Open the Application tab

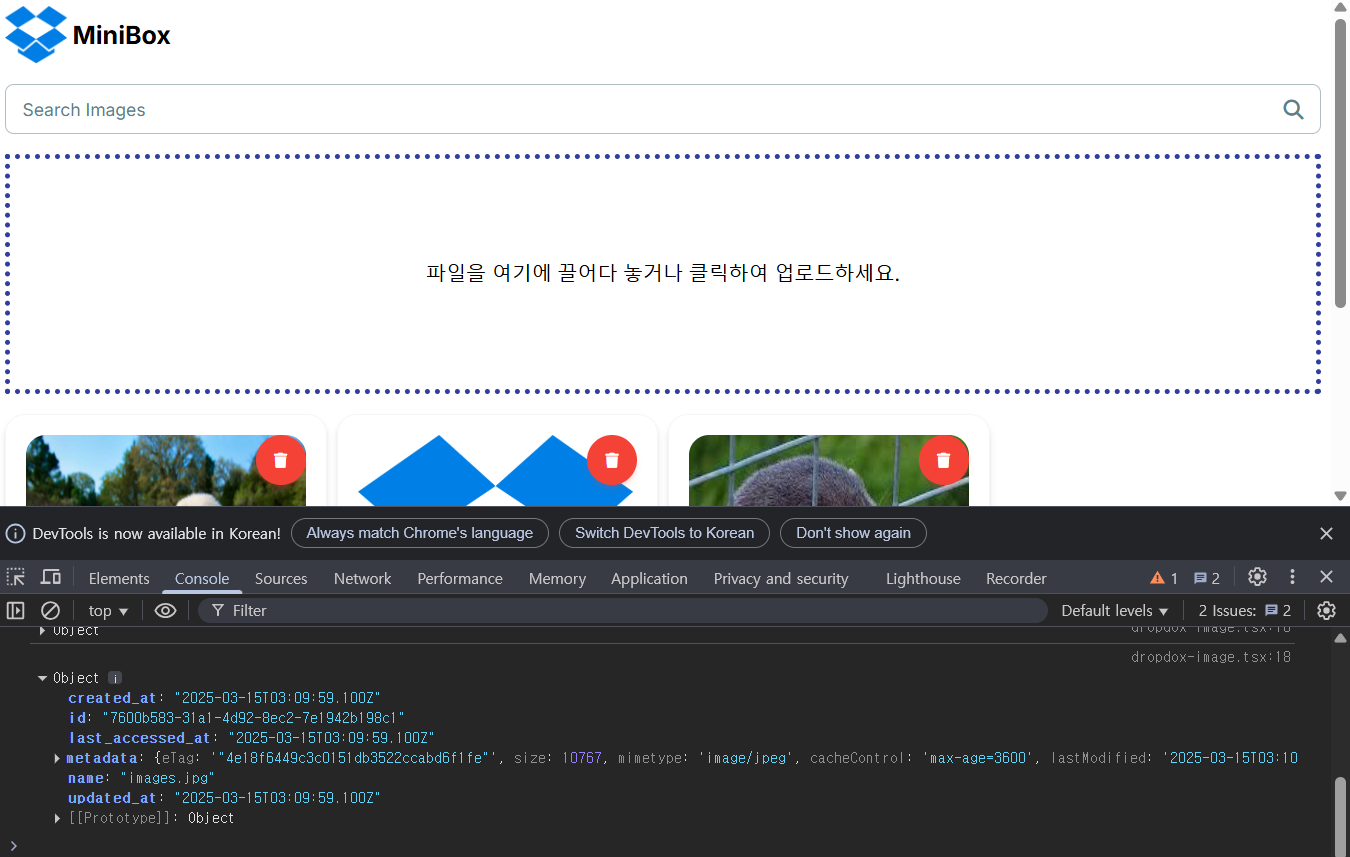coord(649,578)
